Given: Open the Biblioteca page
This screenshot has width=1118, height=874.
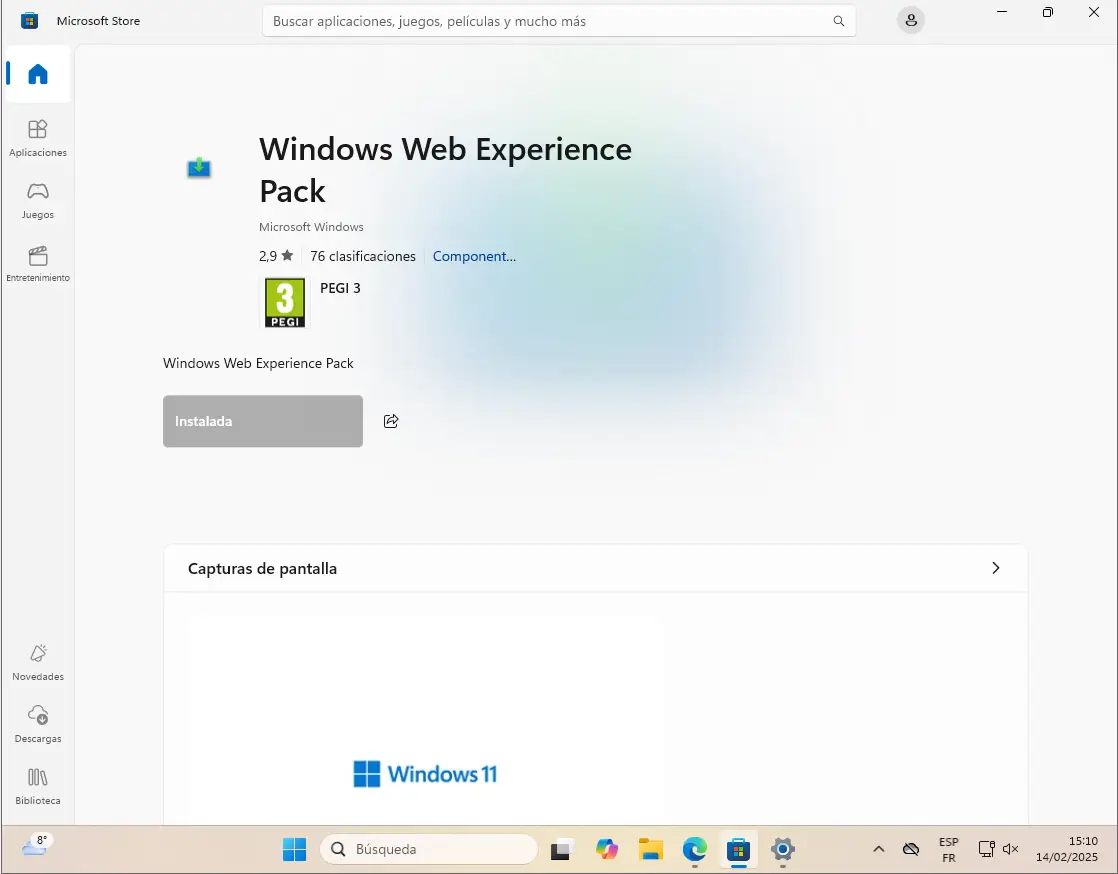Looking at the screenshot, I should click(38, 786).
